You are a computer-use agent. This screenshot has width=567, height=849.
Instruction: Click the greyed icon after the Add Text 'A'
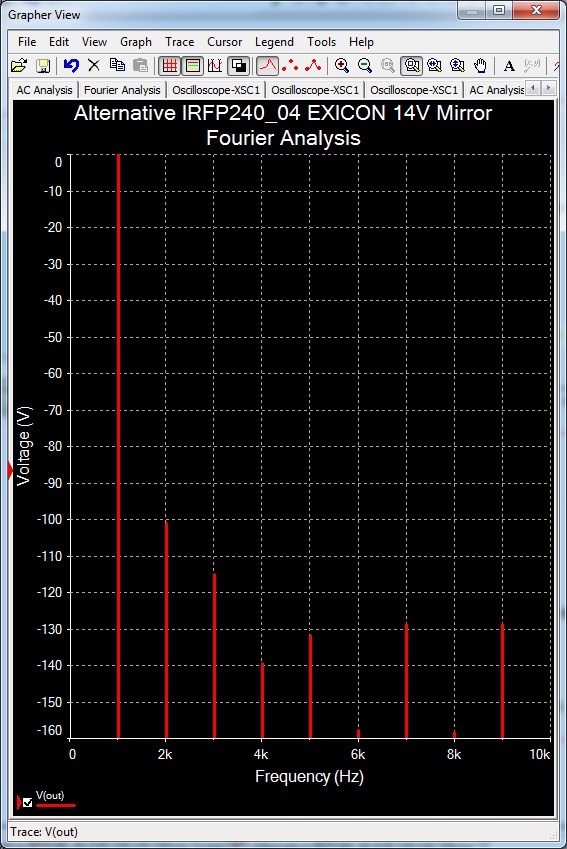(x=532, y=66)
